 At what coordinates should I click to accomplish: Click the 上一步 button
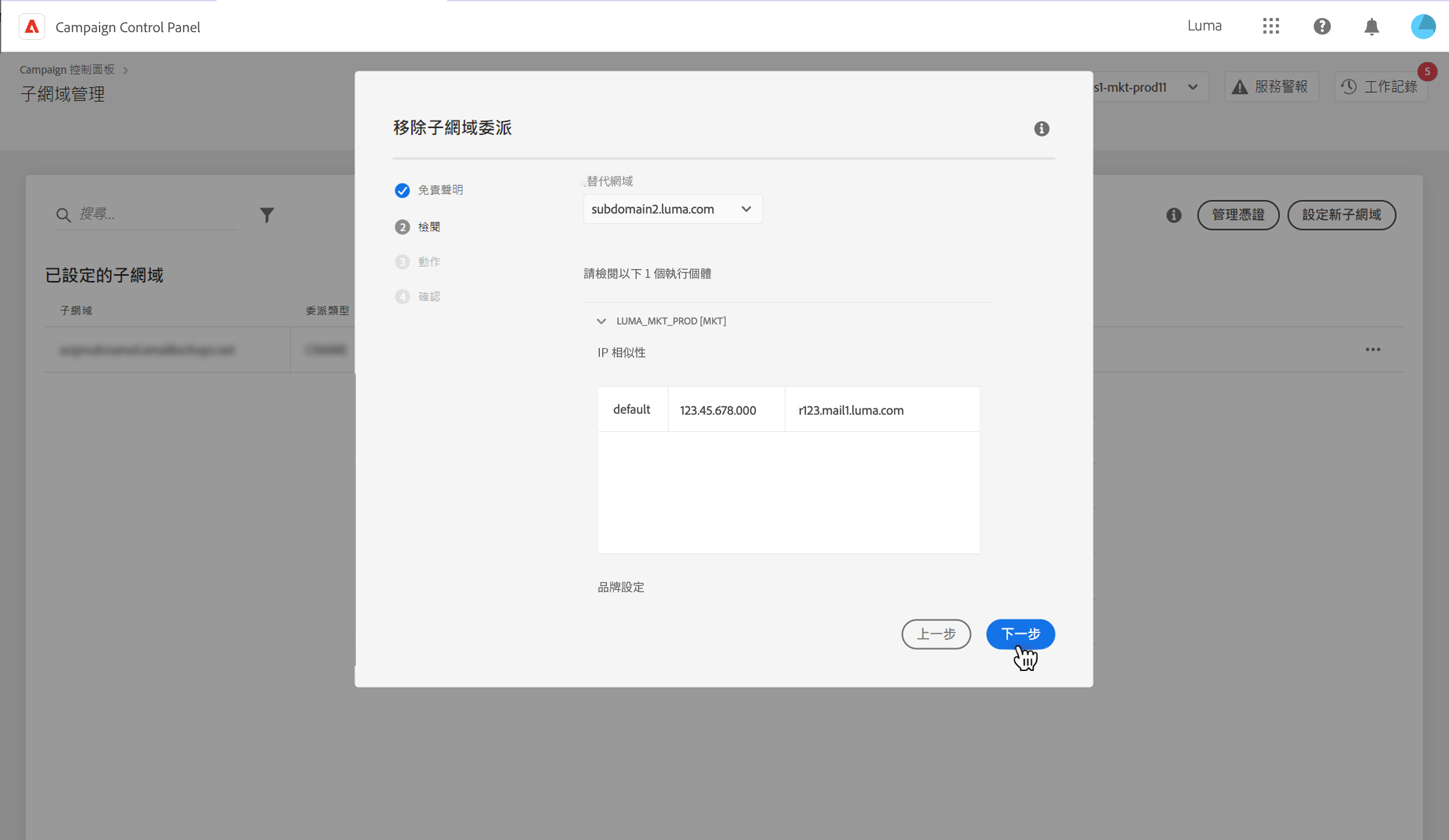(936, 634)
